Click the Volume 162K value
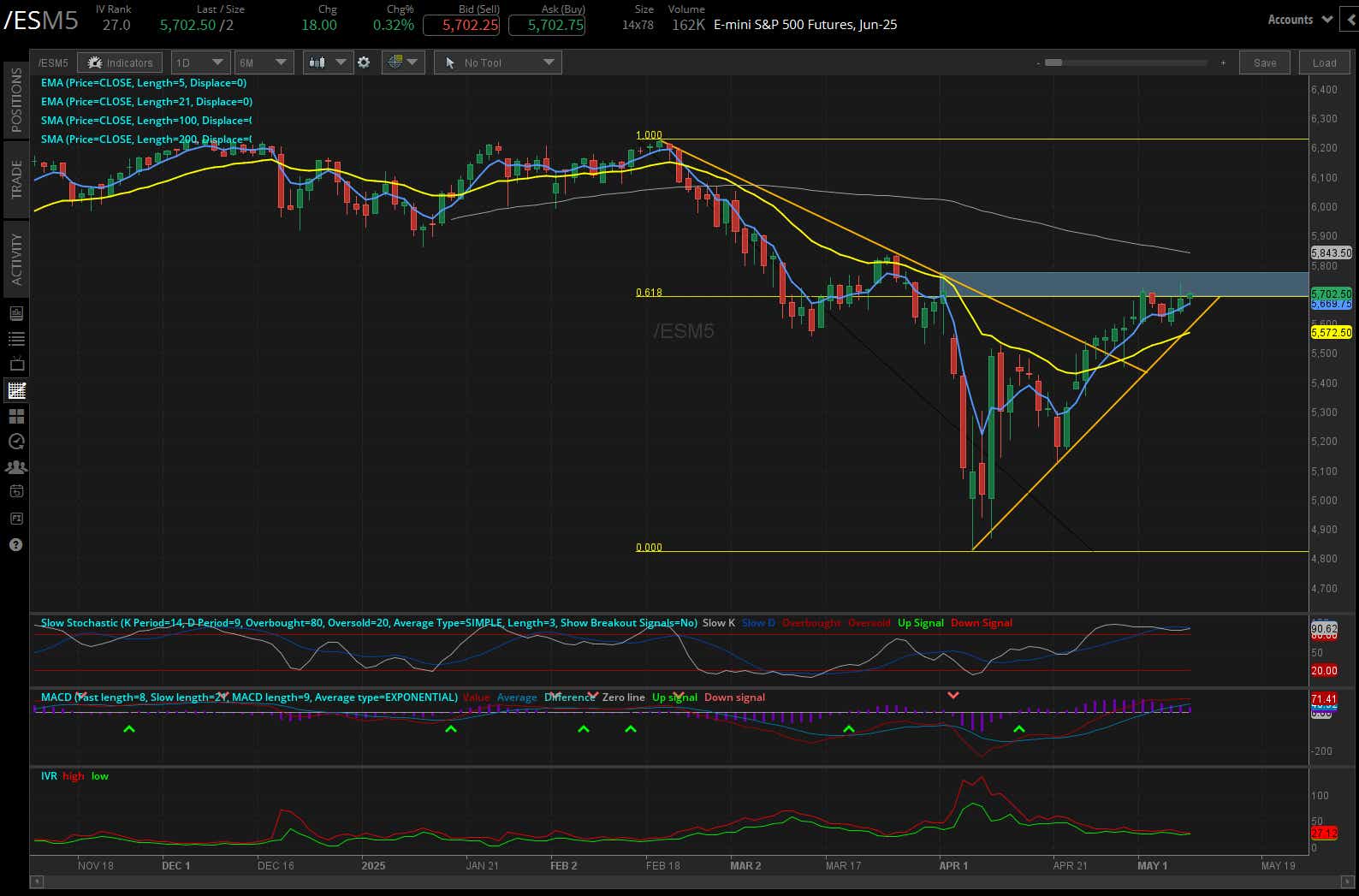 [x=688, y=25]
